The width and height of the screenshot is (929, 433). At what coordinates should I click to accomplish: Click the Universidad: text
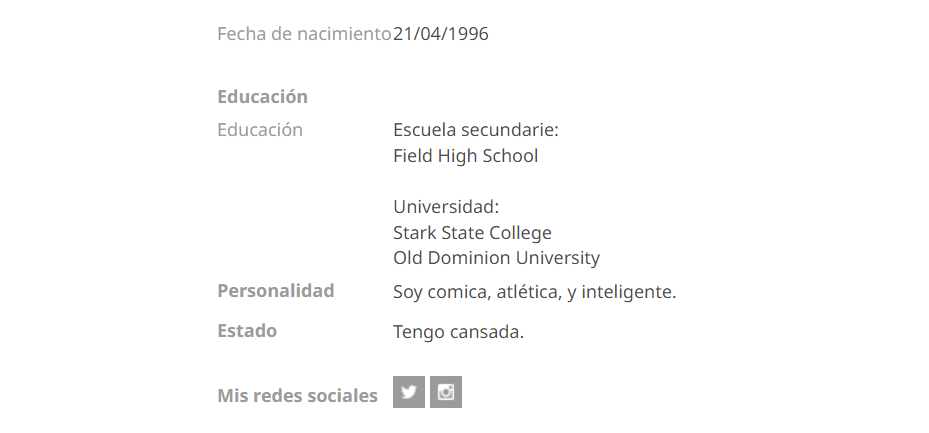446,207
